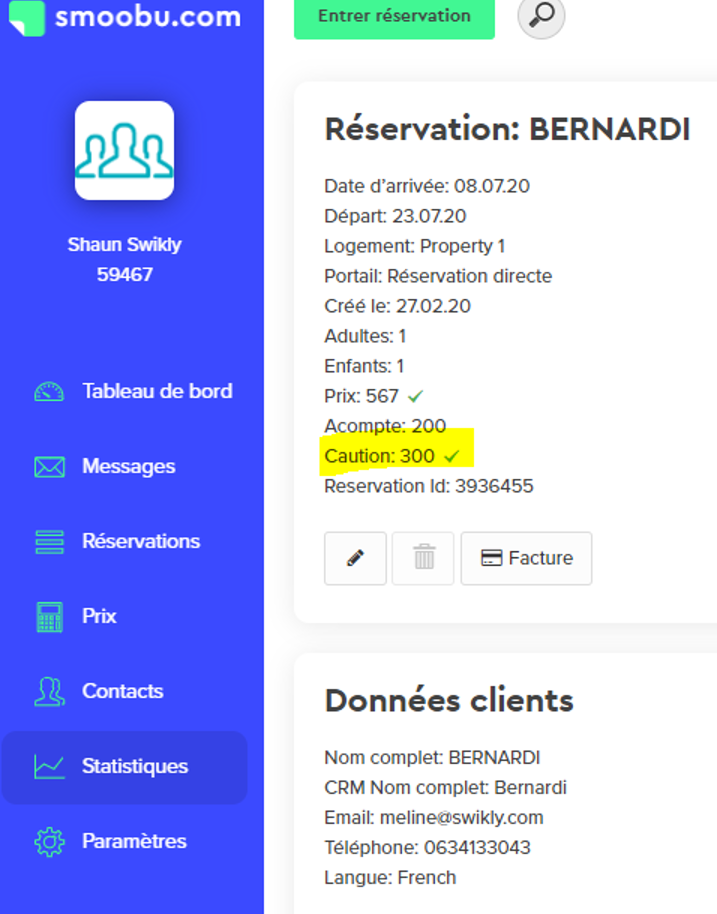The width and height of the screenshot is (717, 914).
Task: Click the Téléphone: 0634133043 line
Action: tap(427, 848)
